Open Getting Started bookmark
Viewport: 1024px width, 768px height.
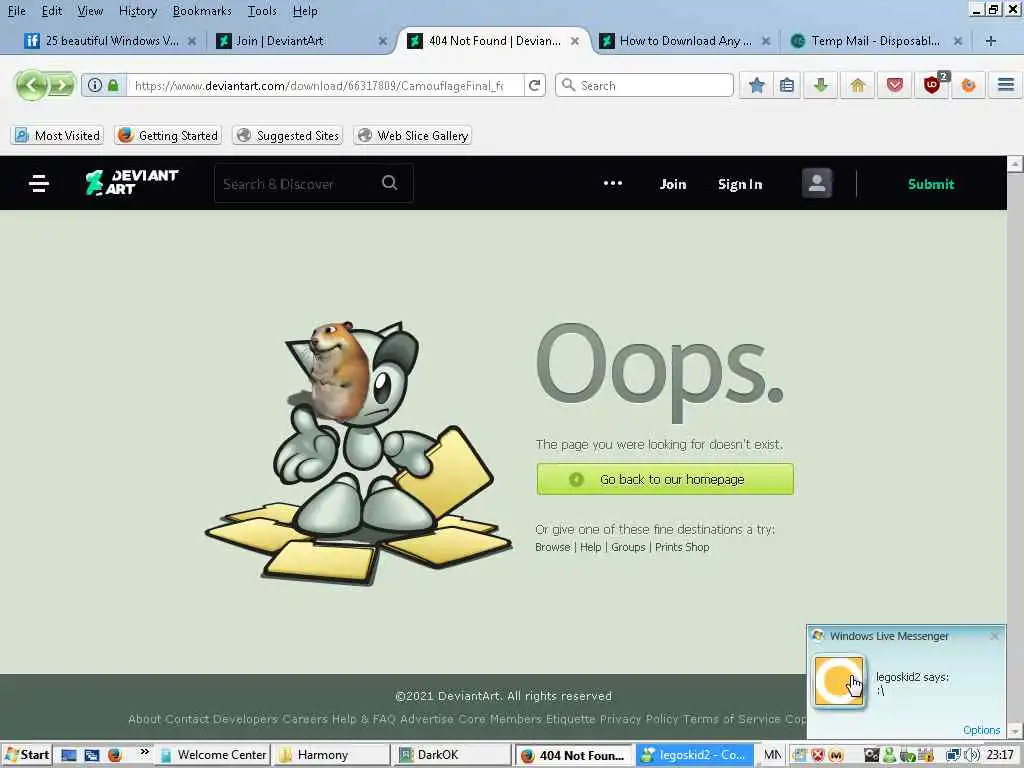tap(168, 135)
